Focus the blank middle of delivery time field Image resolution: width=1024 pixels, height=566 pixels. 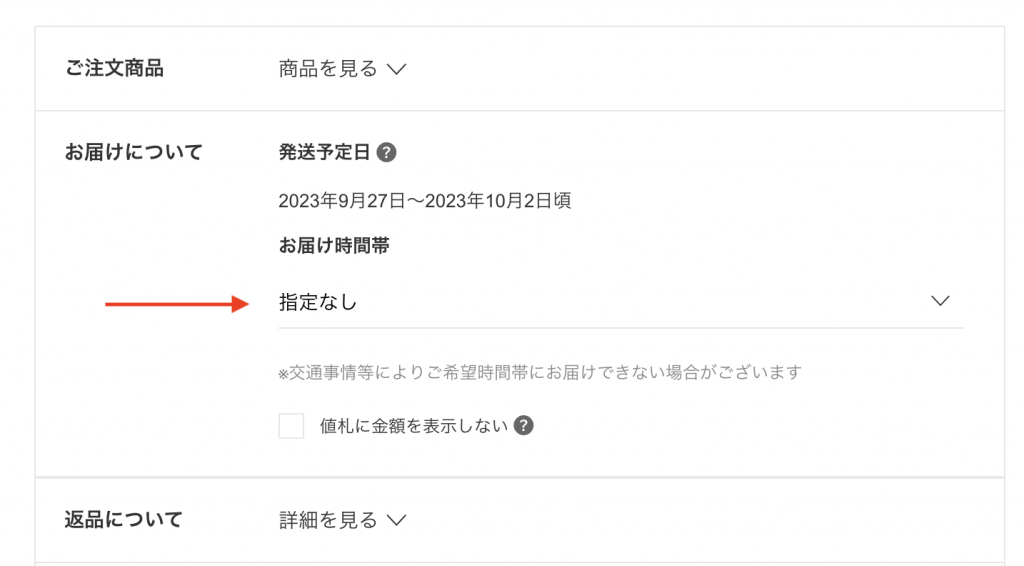click(640, 302)
